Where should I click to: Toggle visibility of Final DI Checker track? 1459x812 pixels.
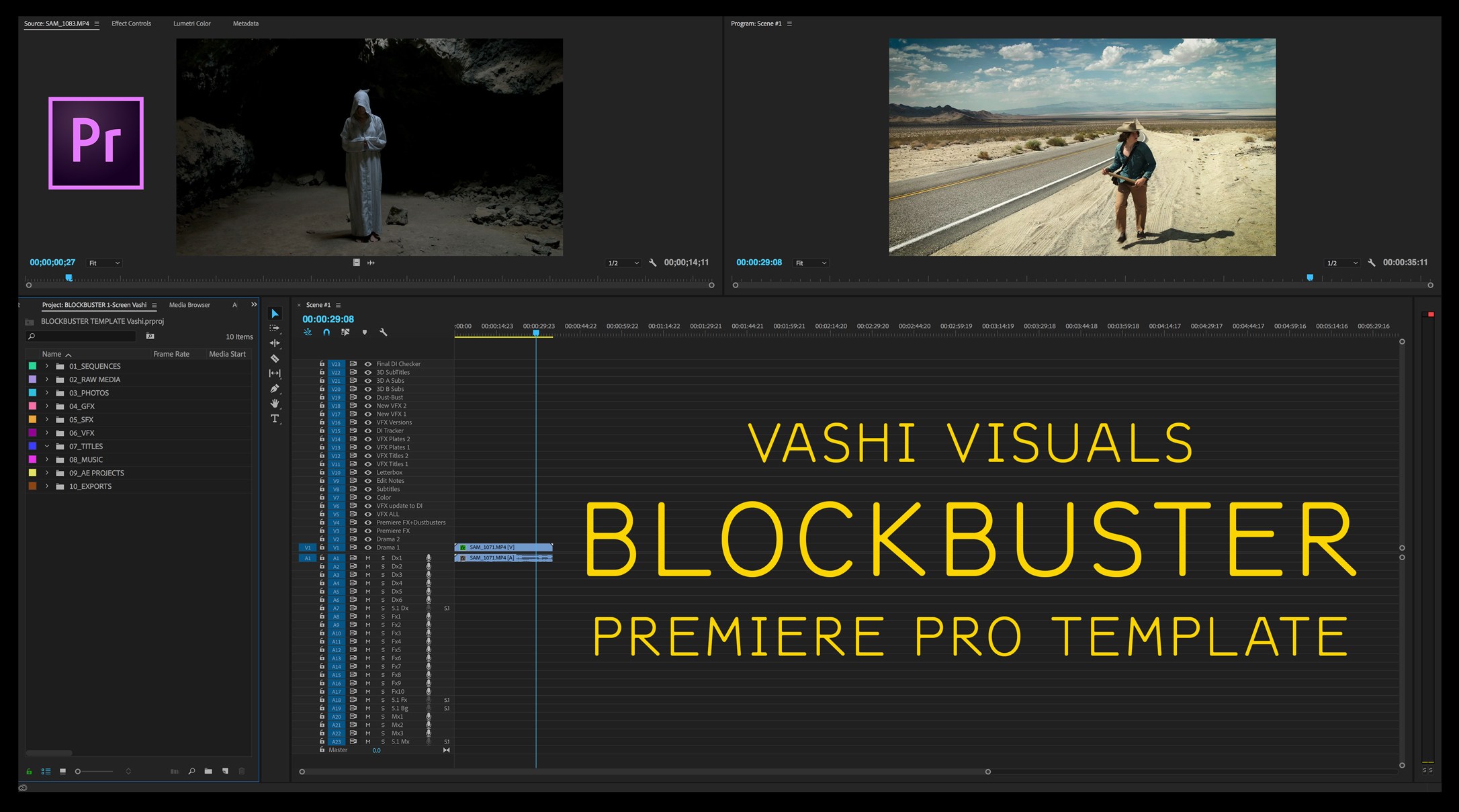367,364
